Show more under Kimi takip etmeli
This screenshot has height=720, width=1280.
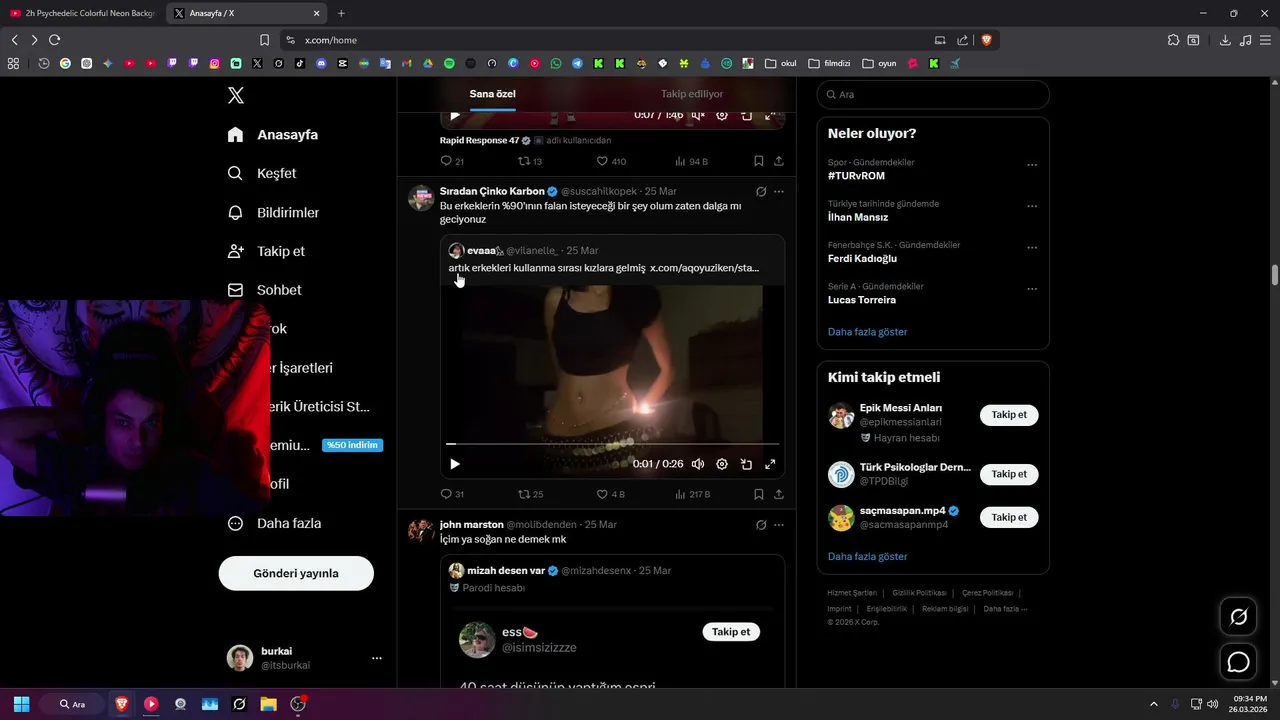click(867, 556)
